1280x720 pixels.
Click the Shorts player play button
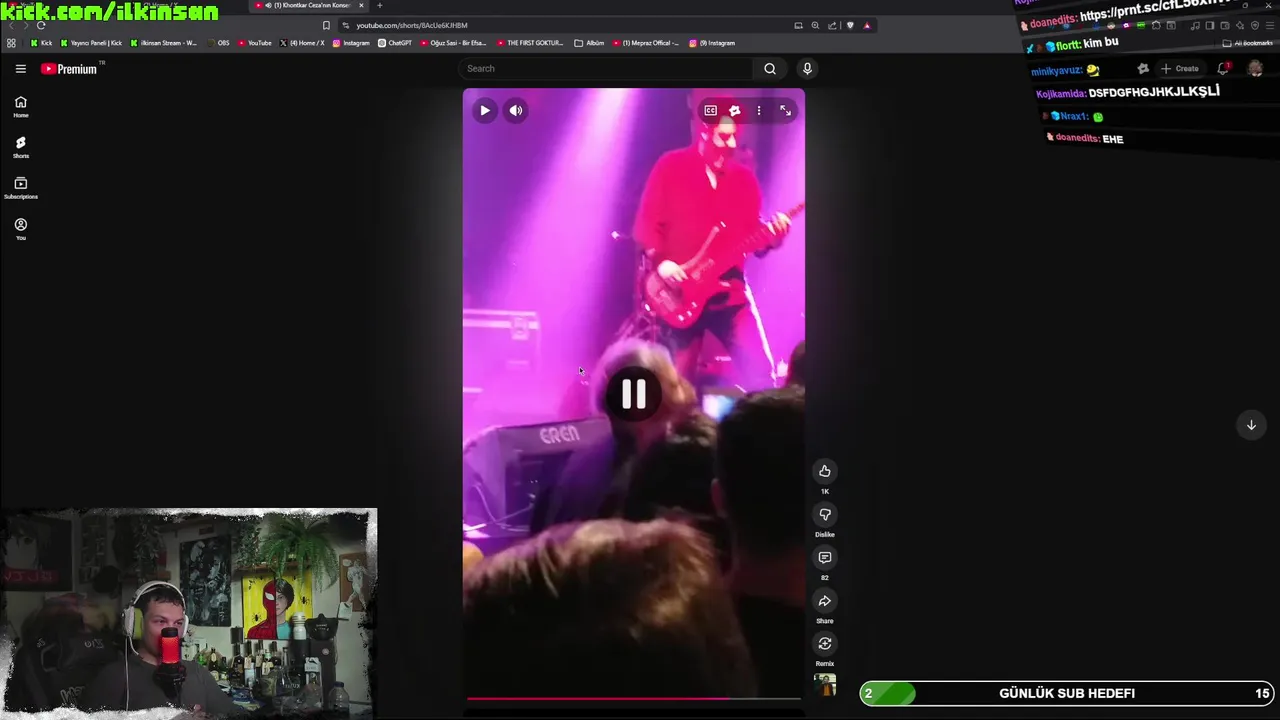[x=484, y=110]
